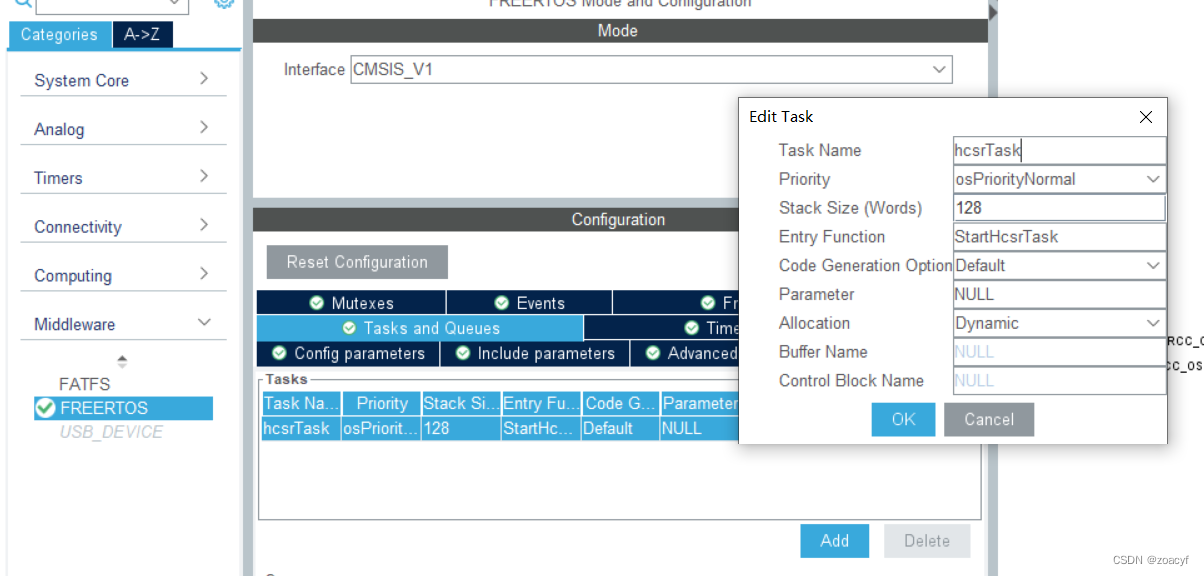The image size is (1204, 576).
Task: Click check icon on Tasks and Queues tab
Action: pyautogui.click(x=349, y=328)
